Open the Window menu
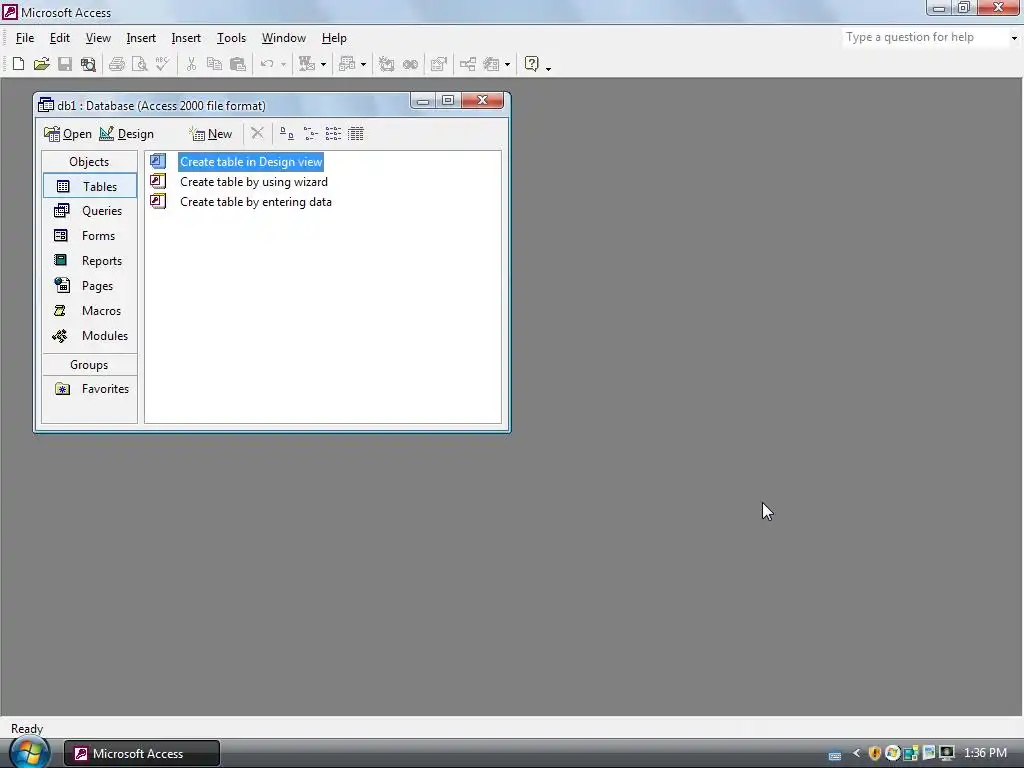 (x=283, y=38)
